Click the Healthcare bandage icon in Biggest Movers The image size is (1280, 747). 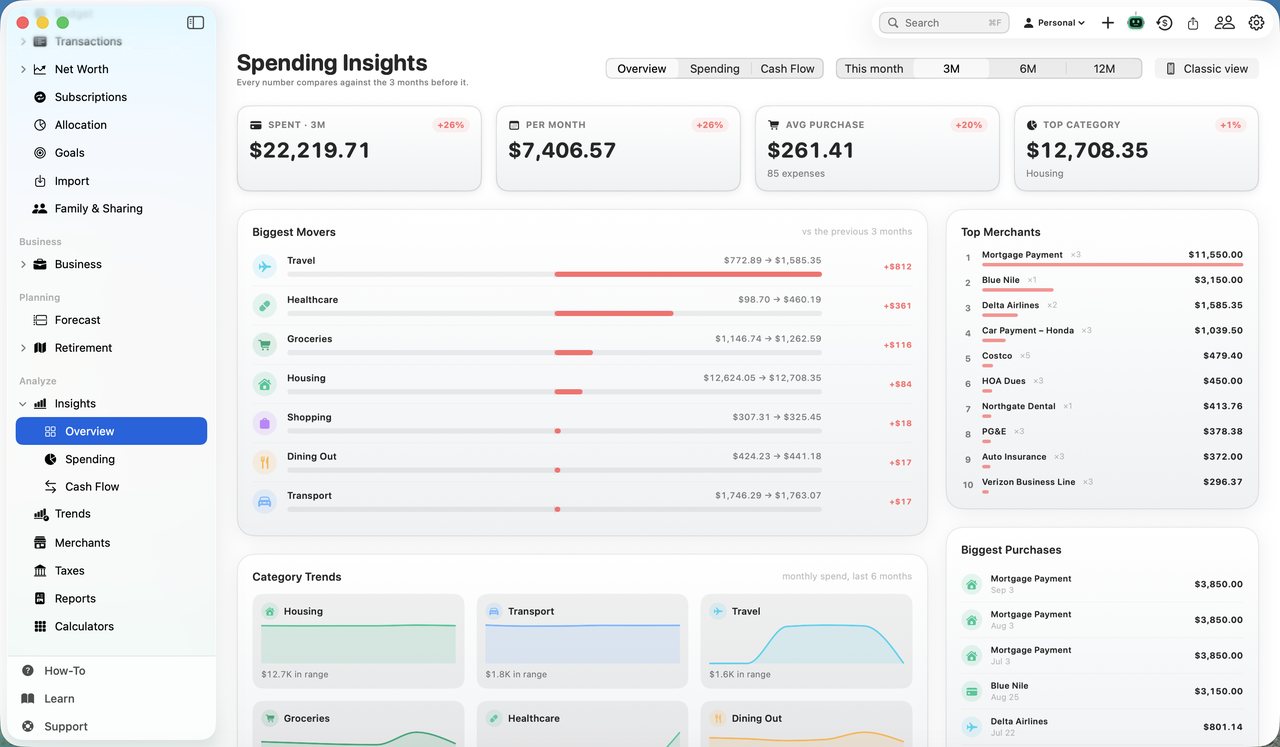[264, 305]
